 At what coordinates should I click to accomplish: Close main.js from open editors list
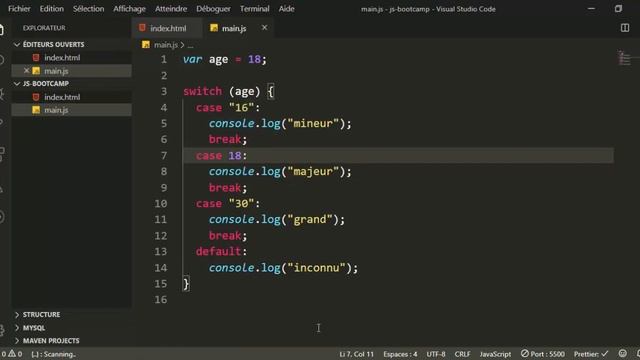coord(27,71)
